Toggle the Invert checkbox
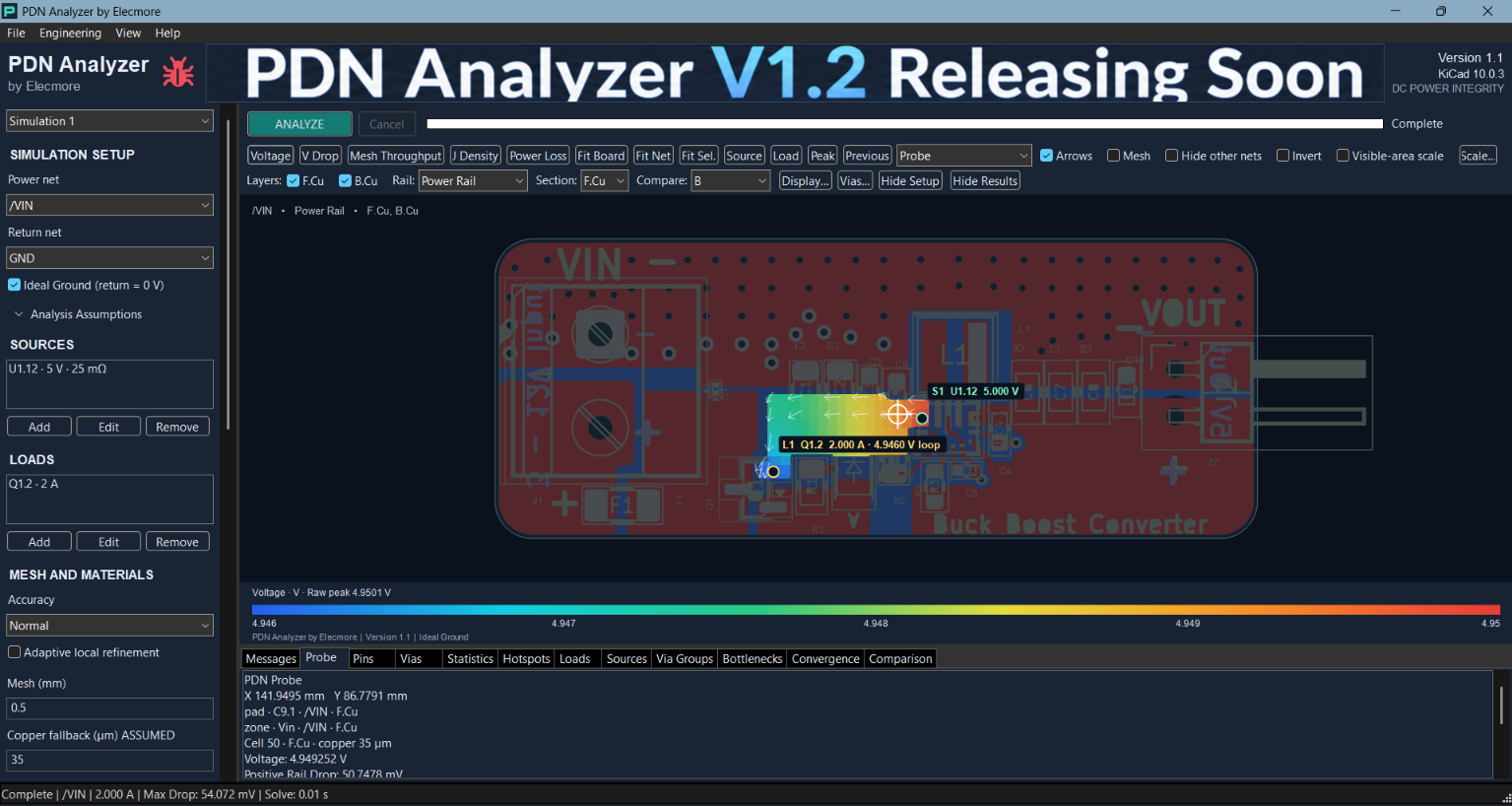The image size is (1512, 806). 1283,156
